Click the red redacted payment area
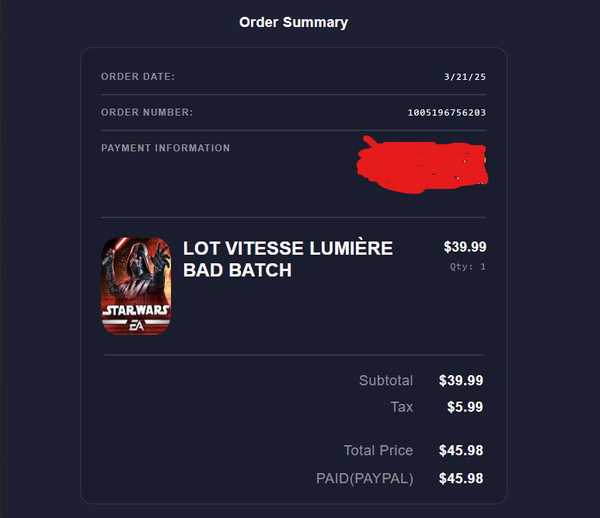This screenshot has width=600, height=518. 422,166
